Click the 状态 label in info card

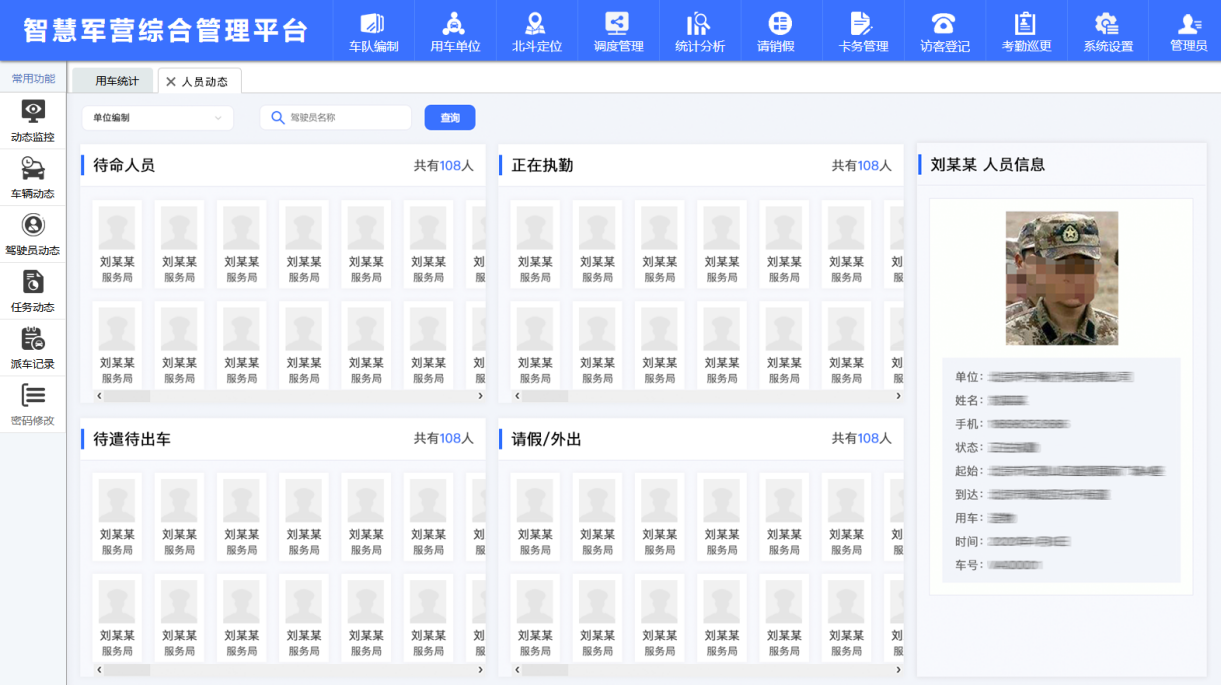[x=970, y=448]
